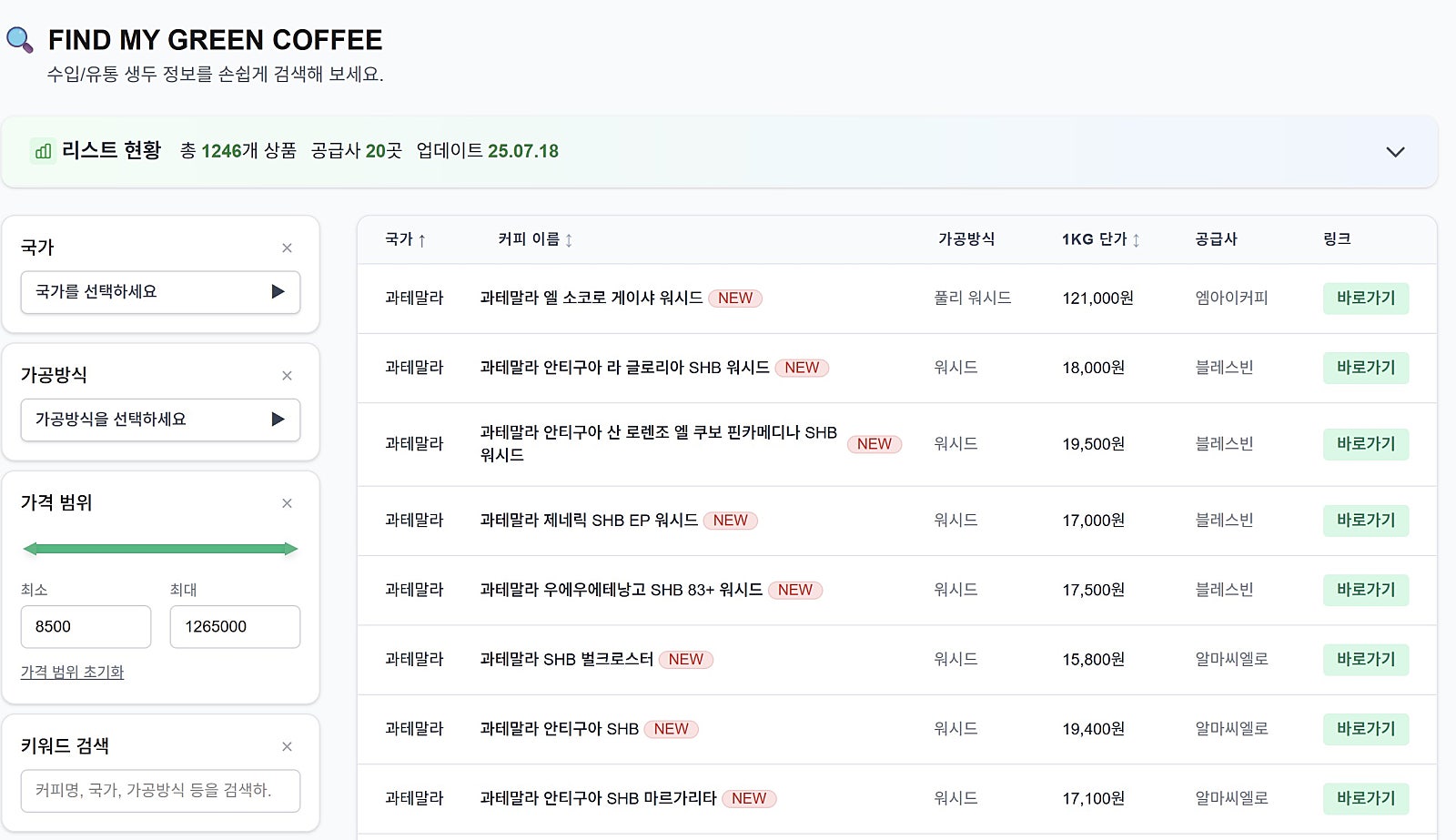The width and height of the screenshot is (1456, 840).
Task: Sort by 1KG price column
Action: (1136, 240)
